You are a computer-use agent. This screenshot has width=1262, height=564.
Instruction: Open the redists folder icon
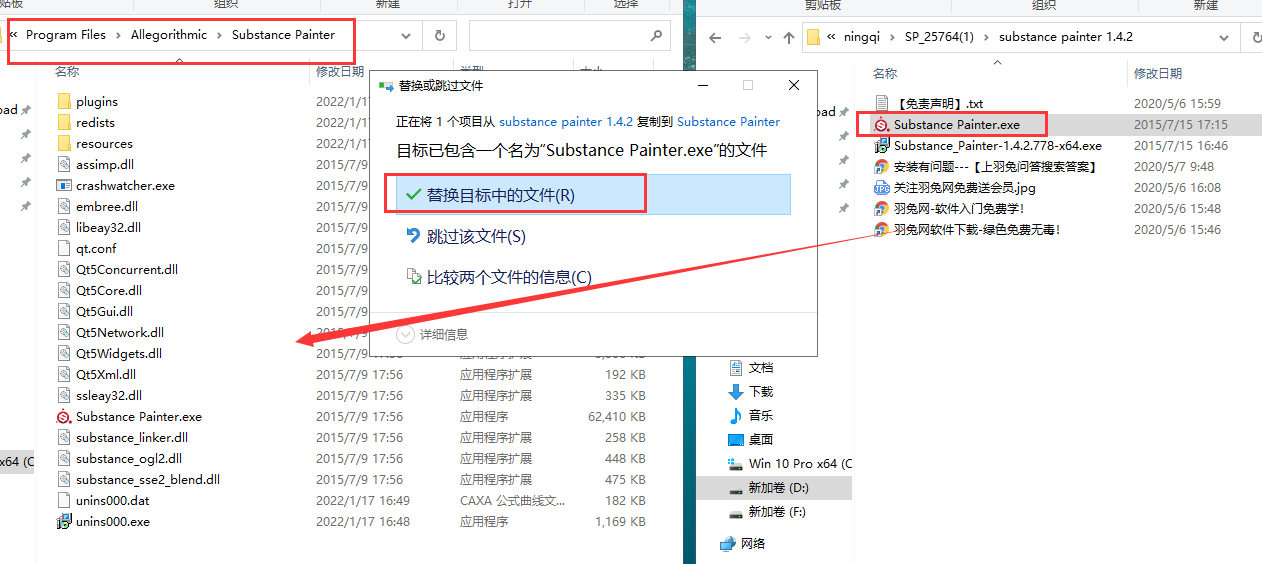[x=64, y=122]
